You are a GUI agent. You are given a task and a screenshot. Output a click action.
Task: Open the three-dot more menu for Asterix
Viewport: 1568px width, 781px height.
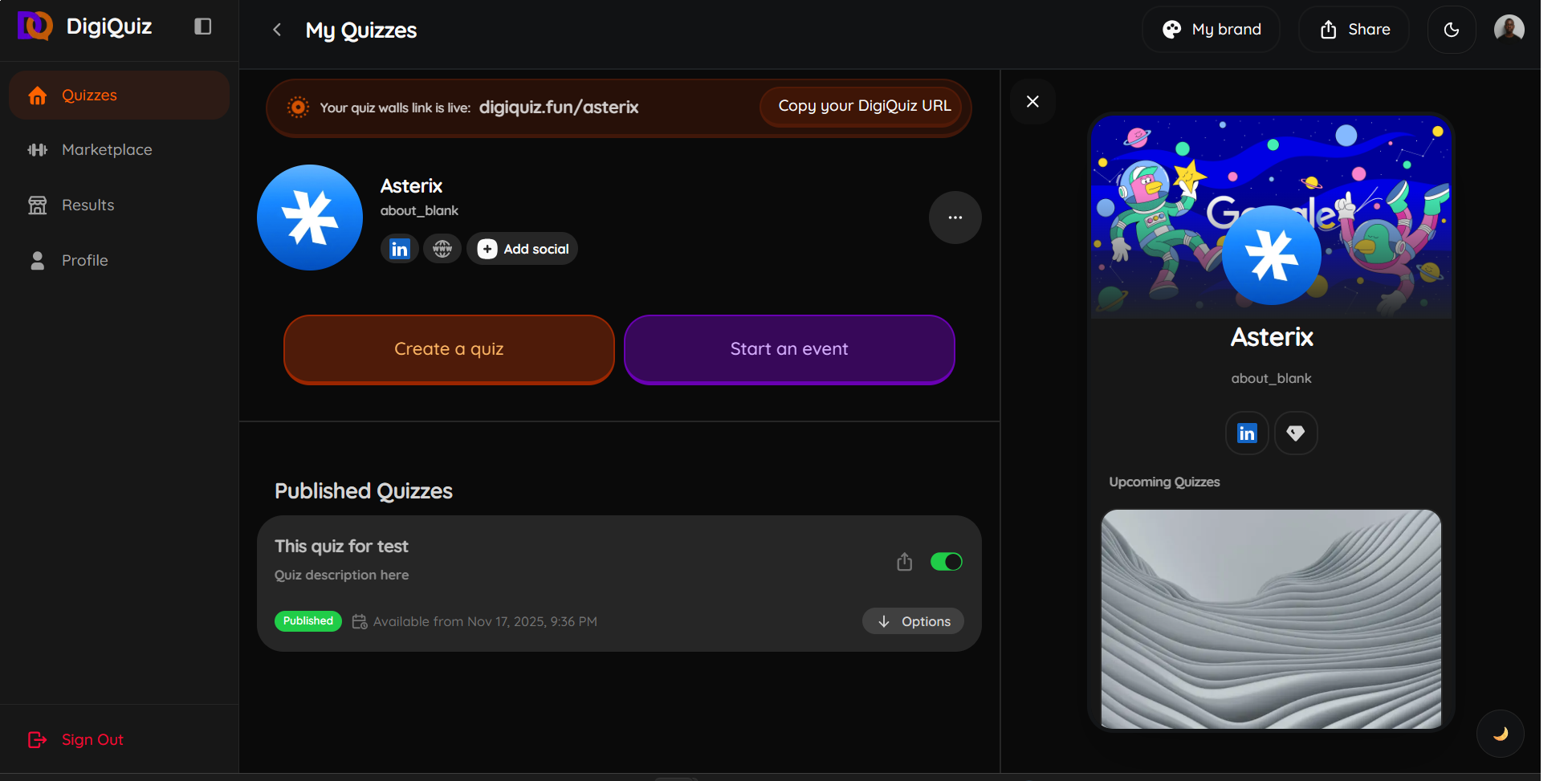click(955, 218)
